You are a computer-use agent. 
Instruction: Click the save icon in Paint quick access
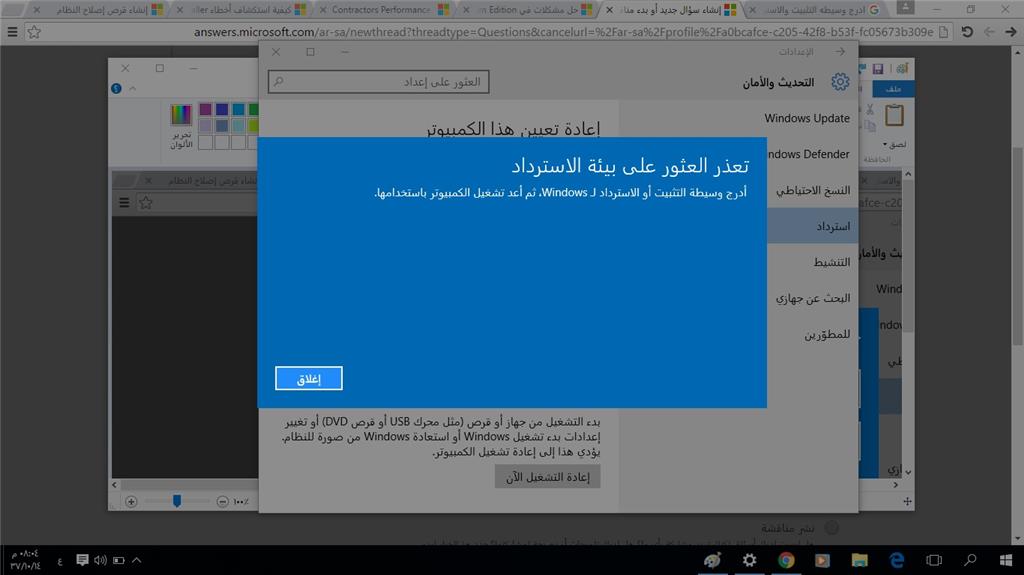tap(878, 69)
